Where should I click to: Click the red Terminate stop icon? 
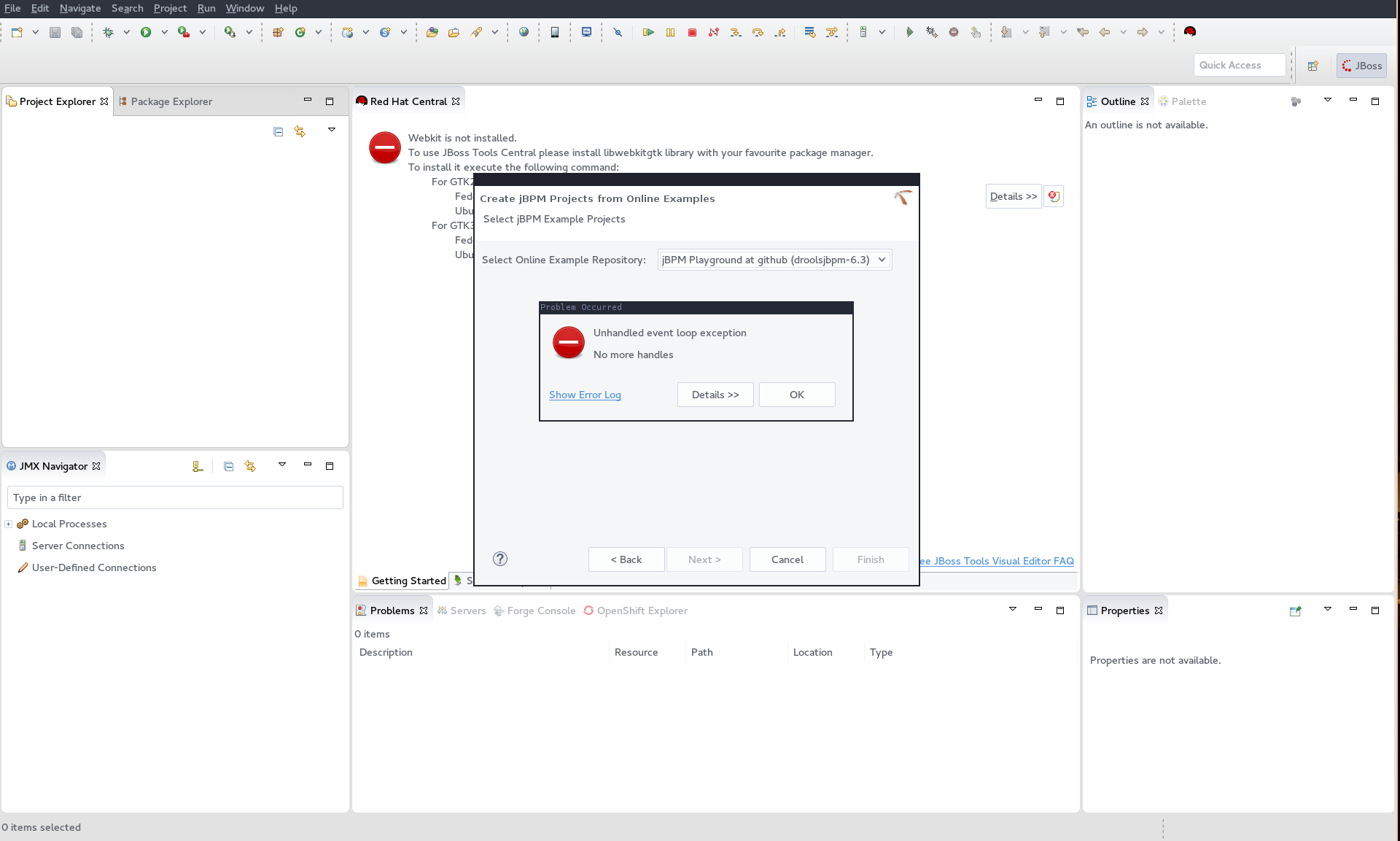coord(692,32)
